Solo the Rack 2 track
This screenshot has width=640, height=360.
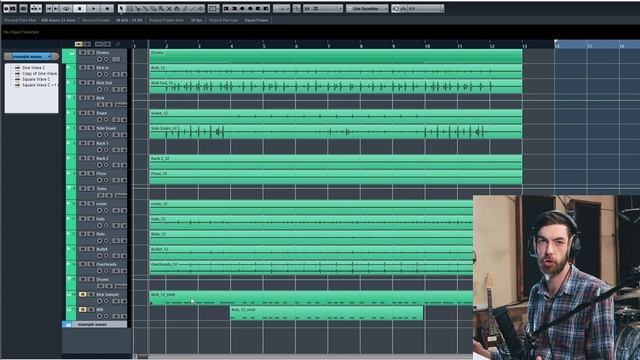point(91,158)
